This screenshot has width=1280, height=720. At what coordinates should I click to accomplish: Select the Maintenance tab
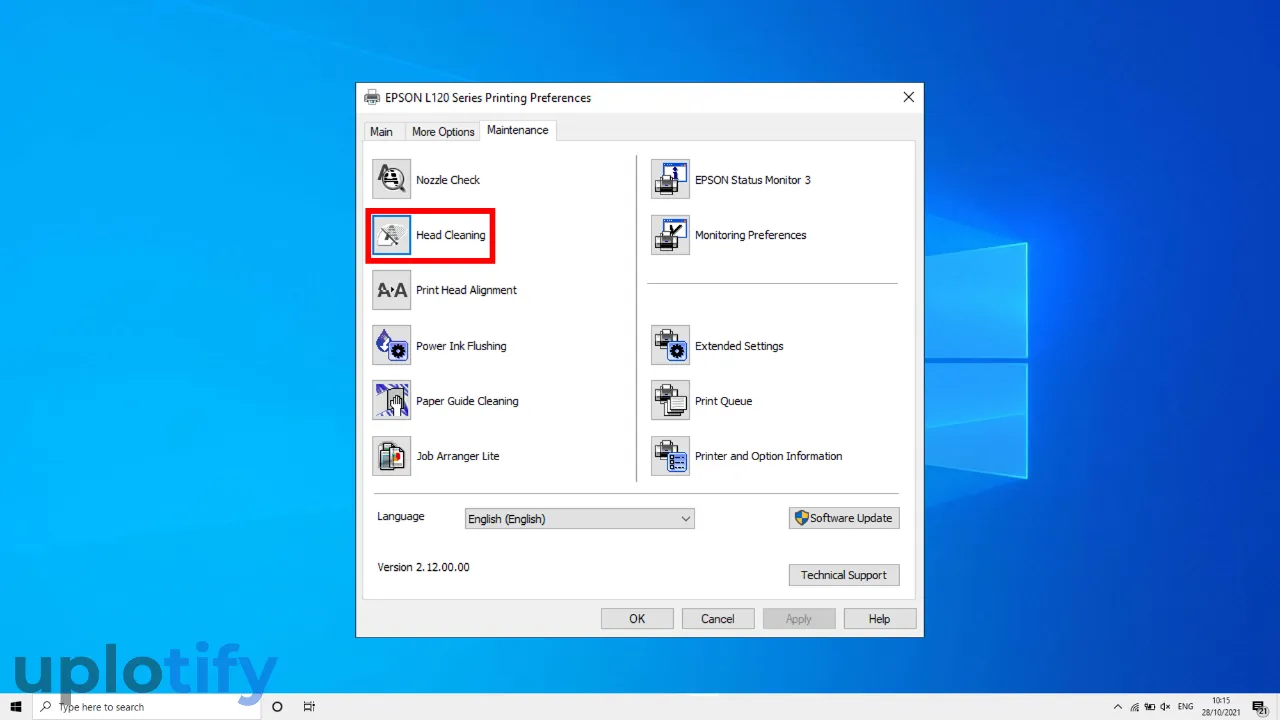coord(518,130)
